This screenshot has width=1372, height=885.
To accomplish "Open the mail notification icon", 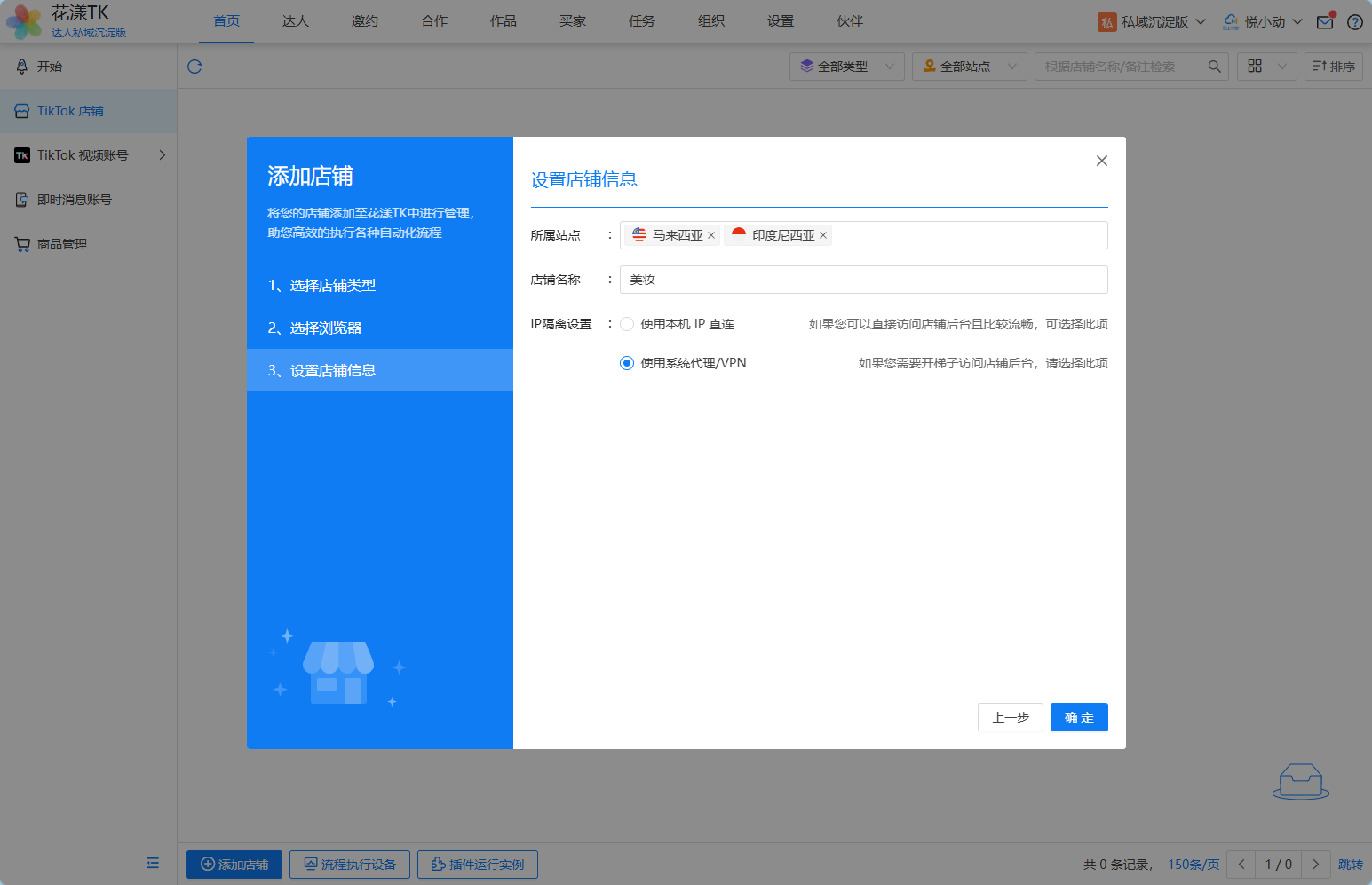I will click(1325, 22).
